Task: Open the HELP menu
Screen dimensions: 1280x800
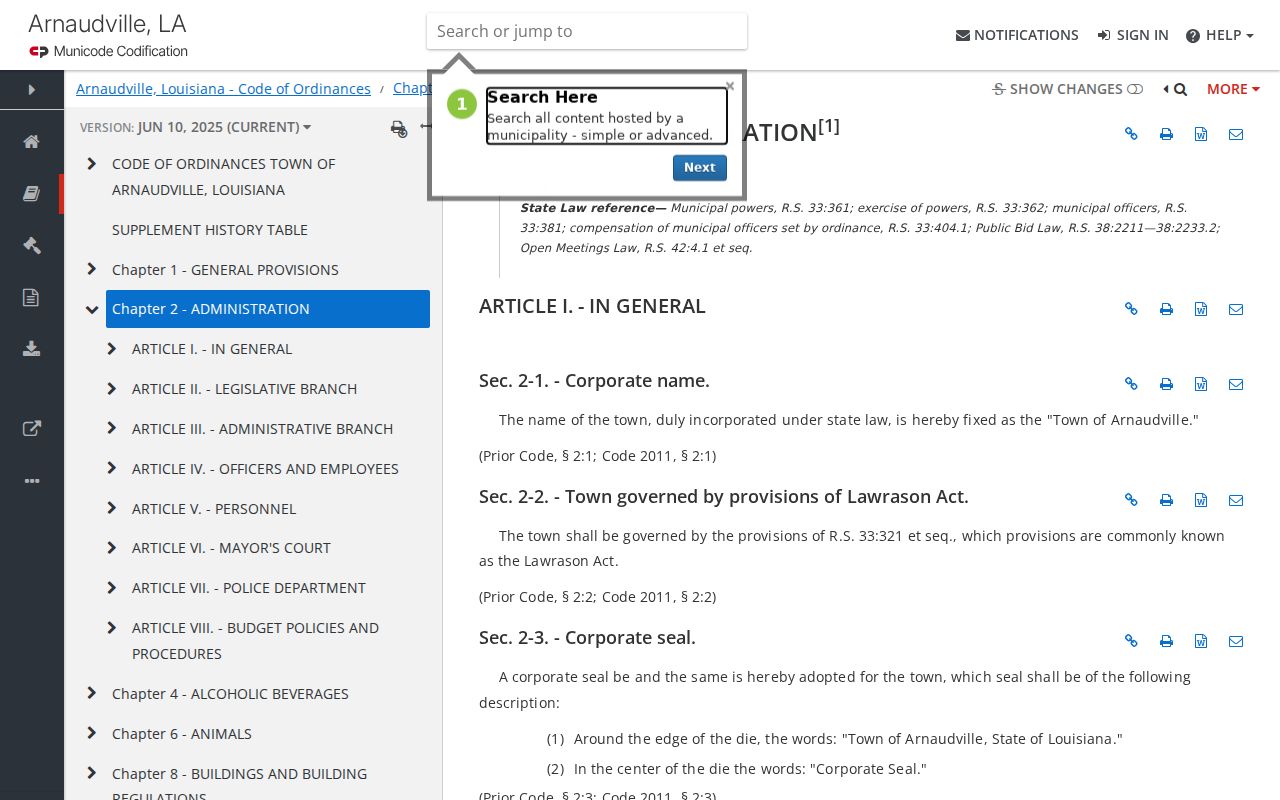Action: [1219, 35]
